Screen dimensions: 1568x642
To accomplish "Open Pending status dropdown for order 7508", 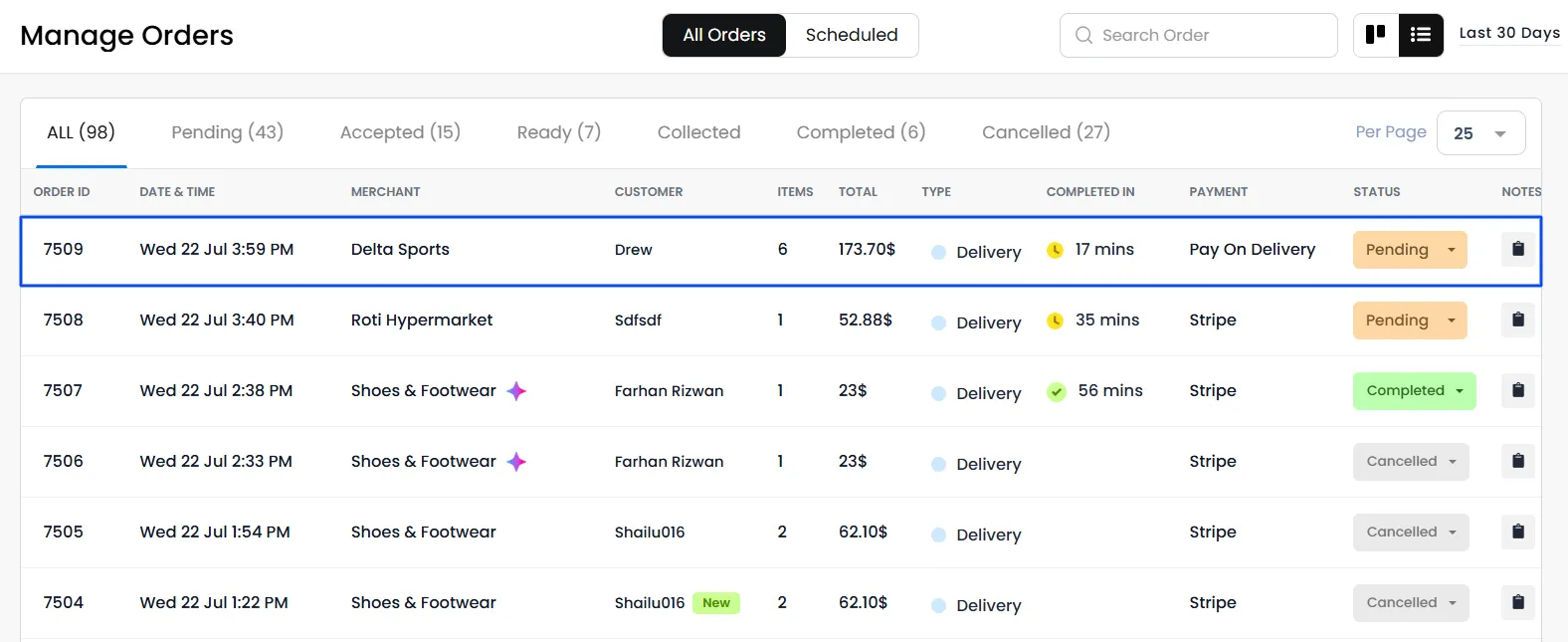I will pos(1410,321).
